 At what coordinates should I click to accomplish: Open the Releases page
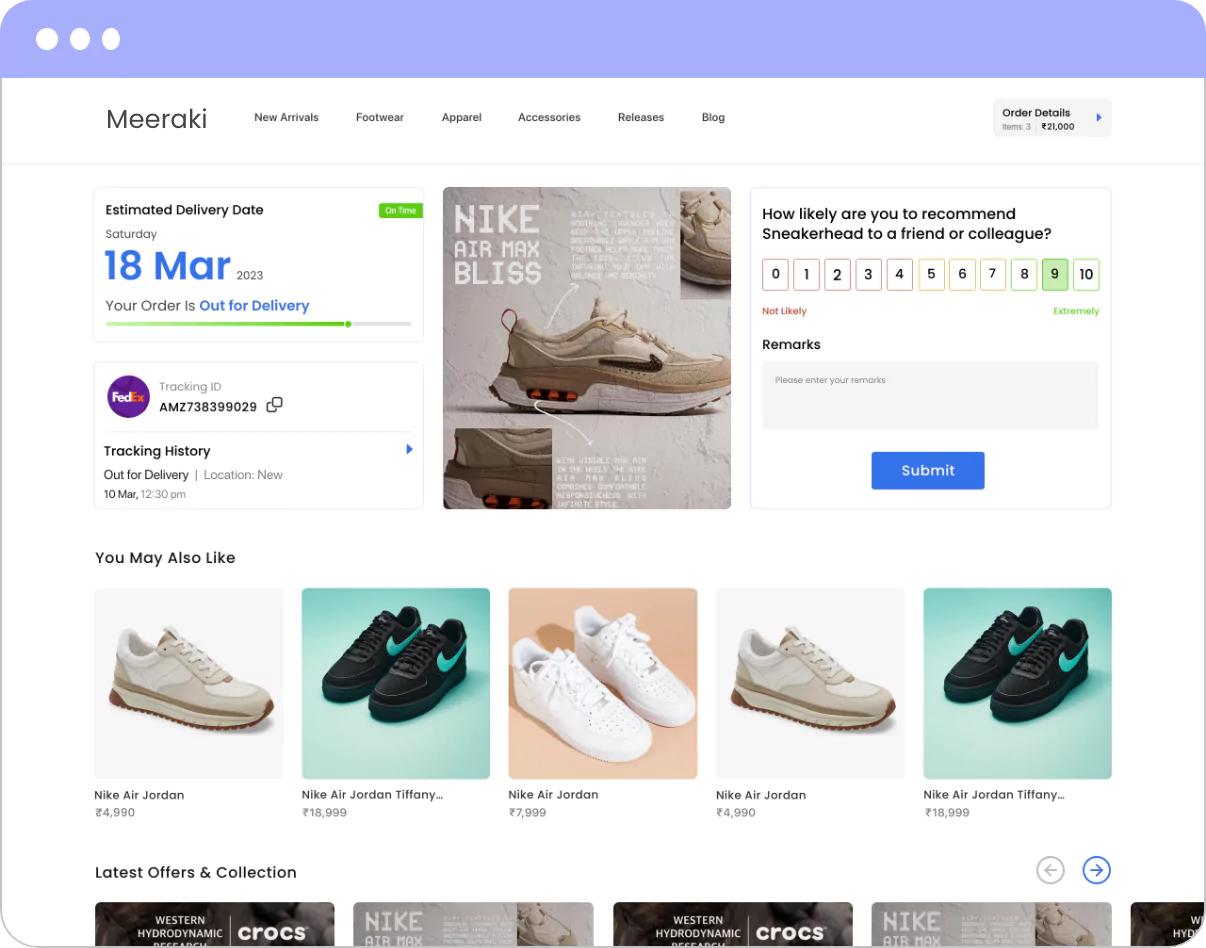click(641, 118)
